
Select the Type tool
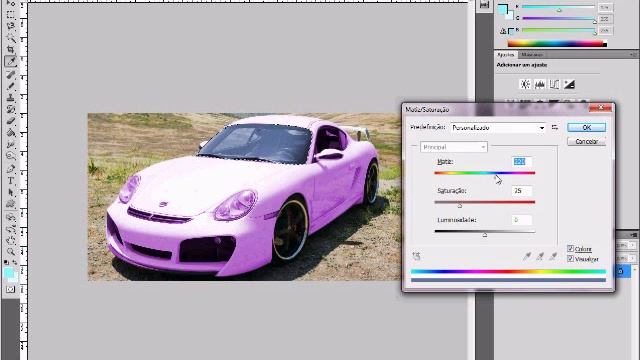click(x=11, y=181)
